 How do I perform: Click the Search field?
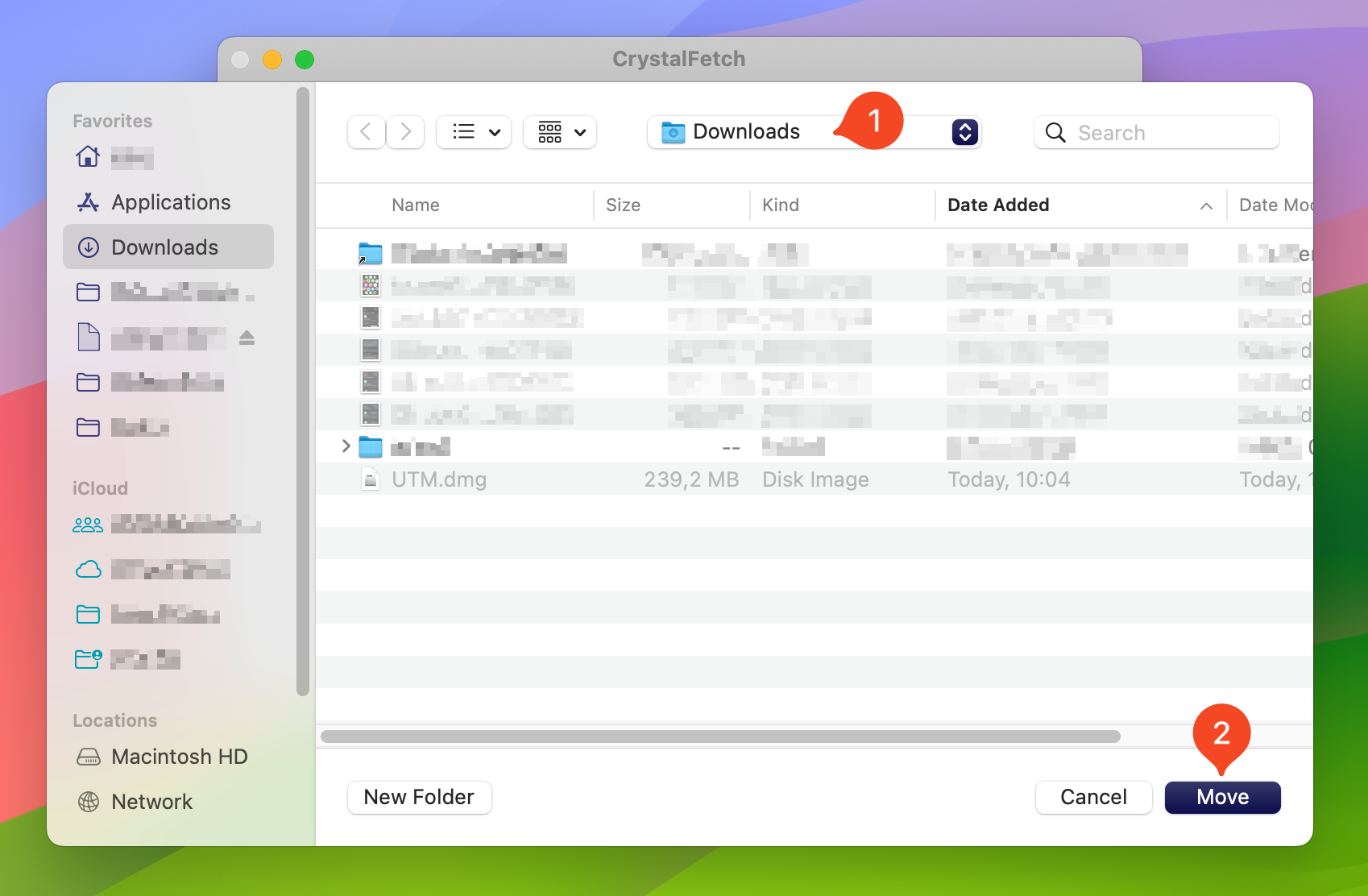pos(1156,132)
